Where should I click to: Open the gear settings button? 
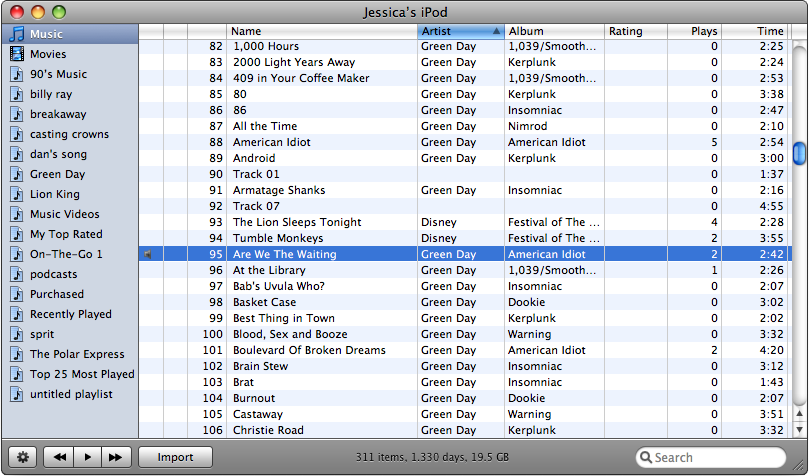[x=23, y=457]
